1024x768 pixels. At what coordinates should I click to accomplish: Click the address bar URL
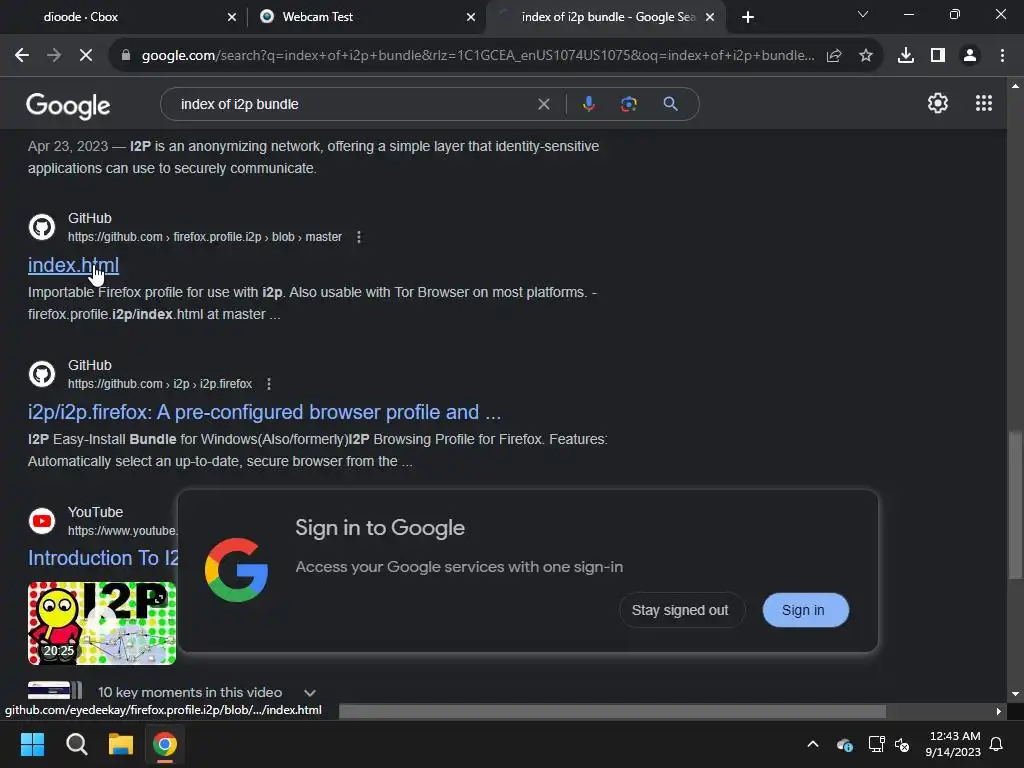click(478, 56)
